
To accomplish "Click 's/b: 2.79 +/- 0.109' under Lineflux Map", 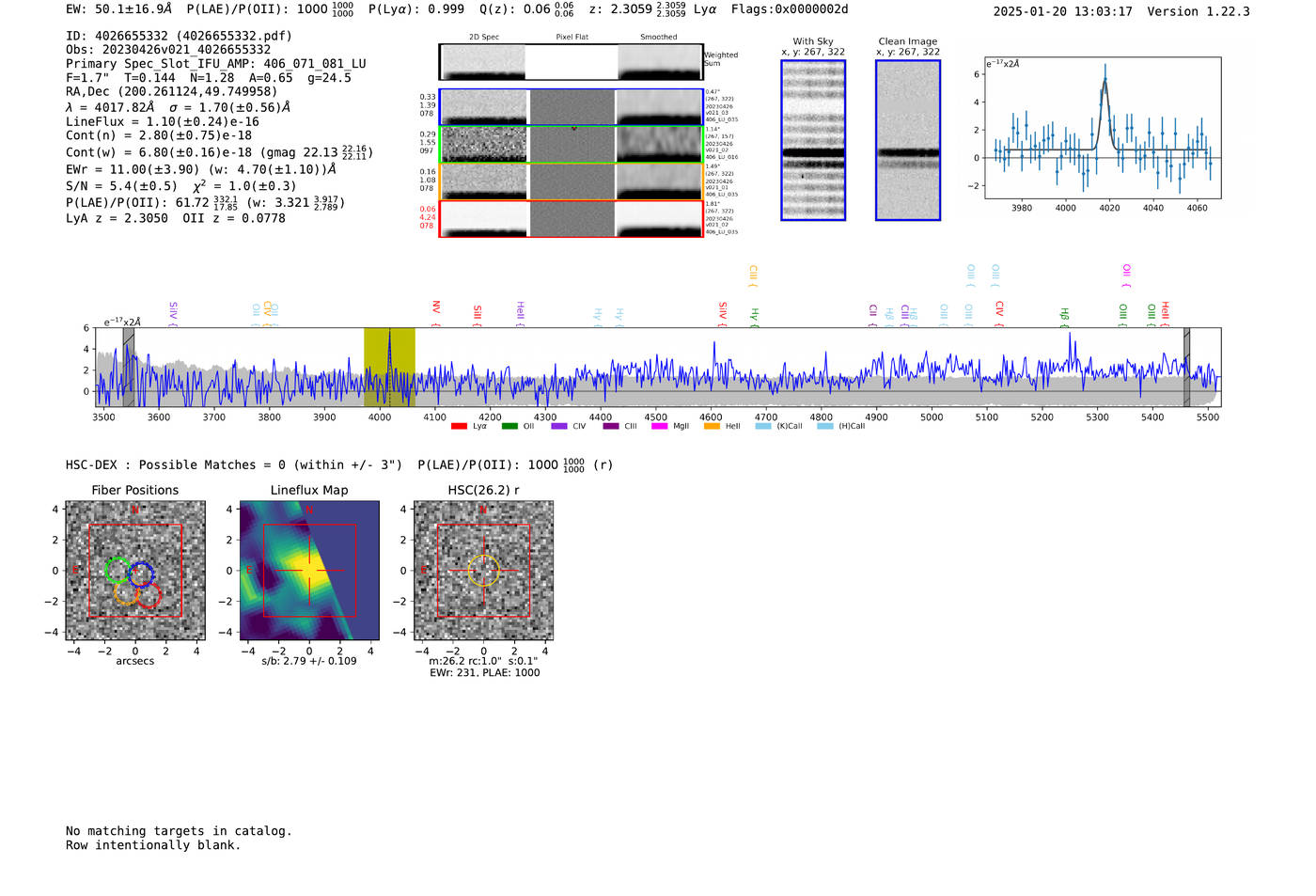I will [x=309, y=661].
